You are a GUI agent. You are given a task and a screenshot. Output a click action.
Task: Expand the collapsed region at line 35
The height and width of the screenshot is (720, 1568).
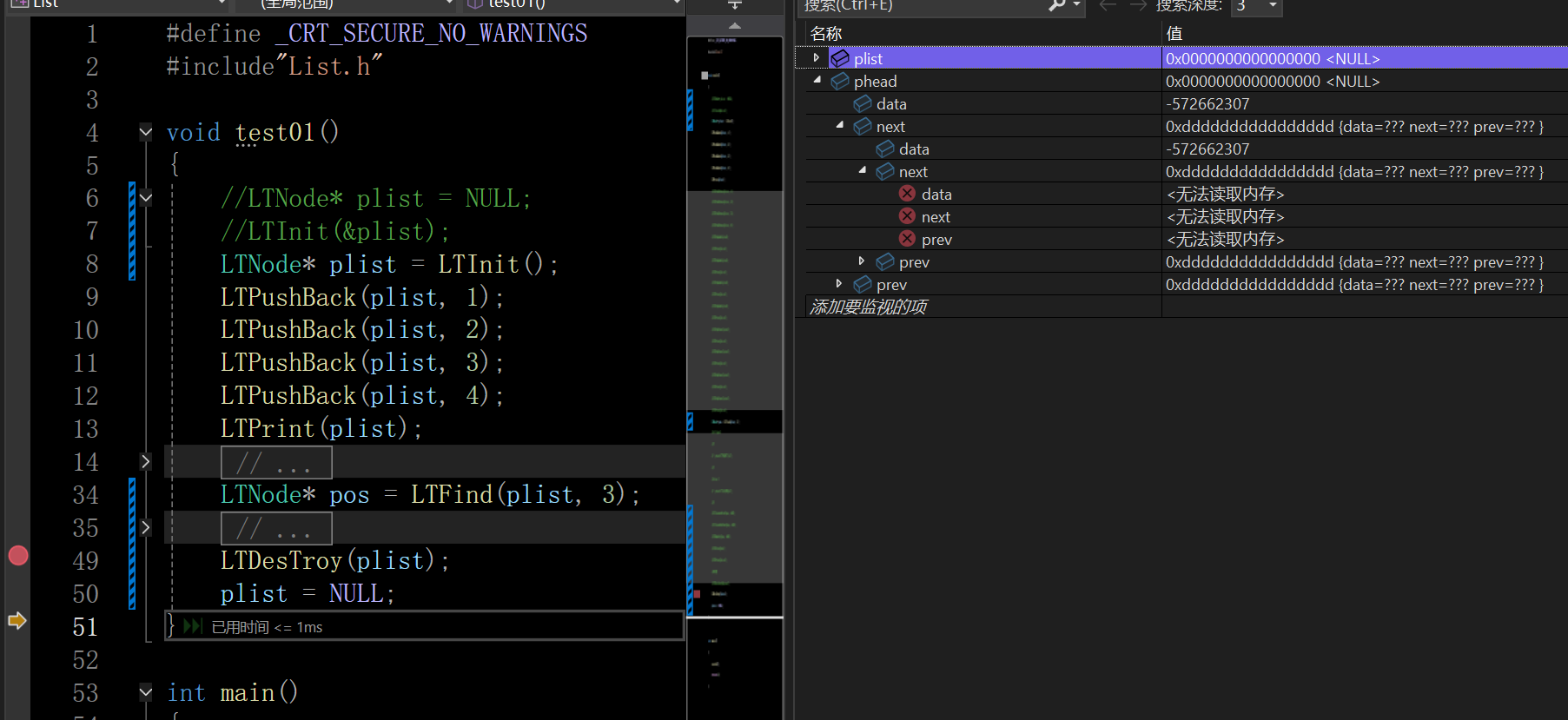pos(146,527)
